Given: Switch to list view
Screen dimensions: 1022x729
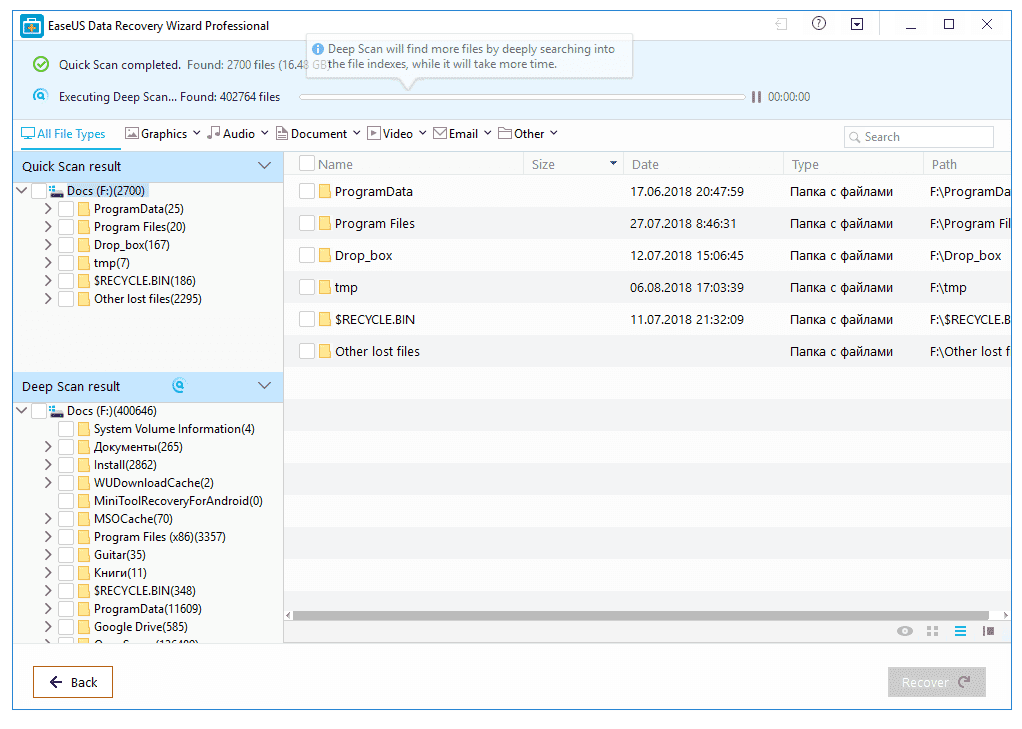Looking at the screenshot, I should coord(961,631).
